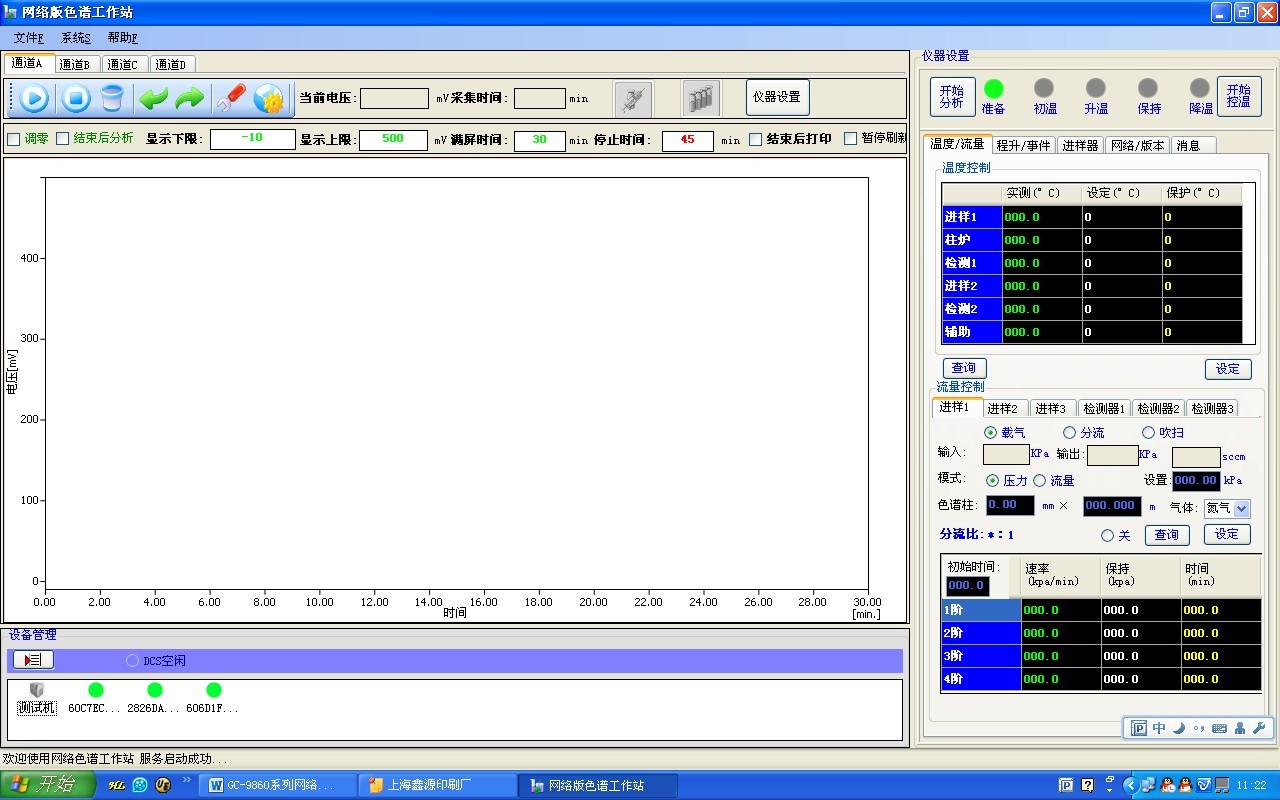This screenshot has width=1280, height=800.
Task: Click the green redo arrow icon
Action: [189, 98]
